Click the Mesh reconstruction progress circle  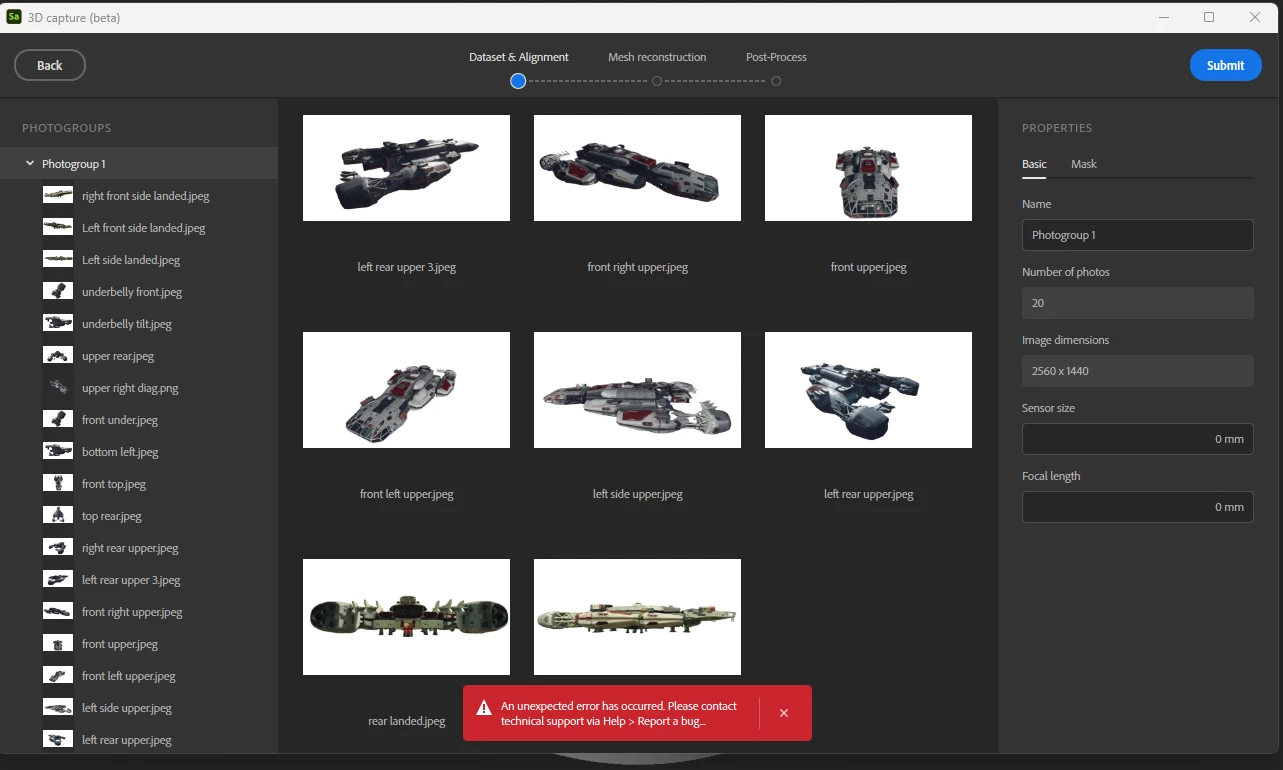657,81
